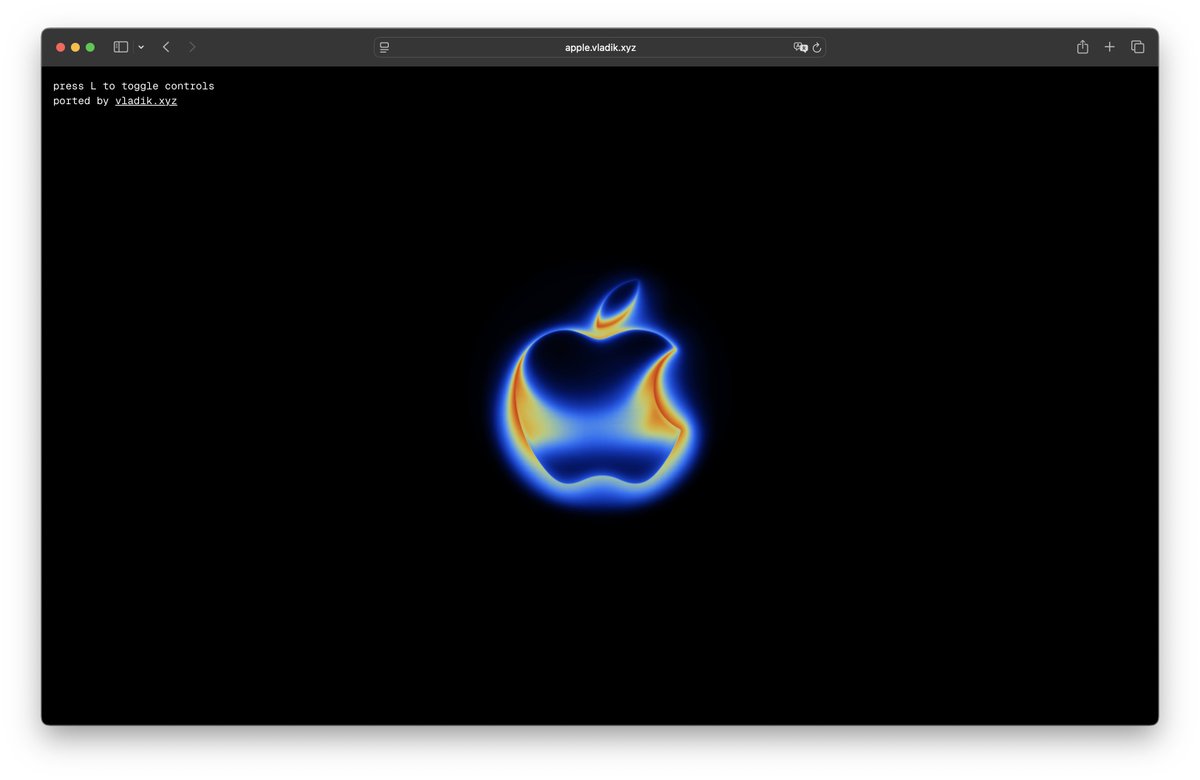Close the Safari window
This screenshot has height=780, width=1200.
pyautogui.click(x=60, y=47)
